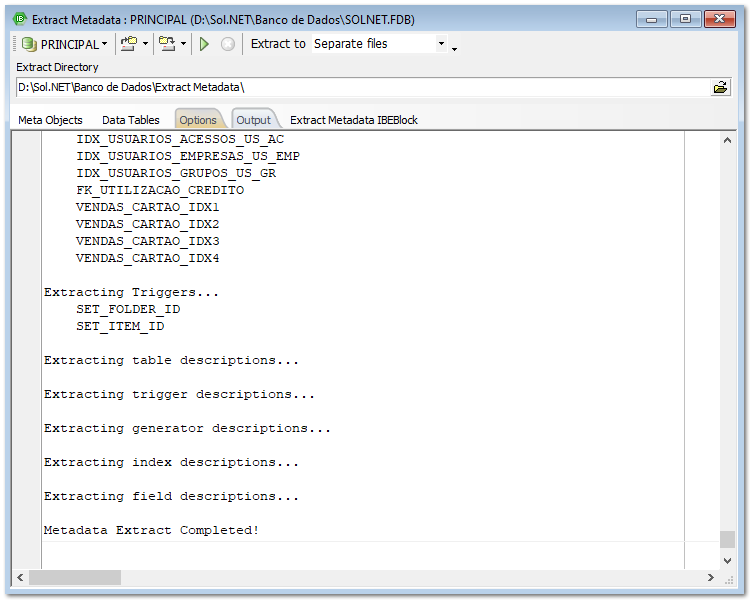Open the Extract to combo box
The image size is (753, 603).
click(380, 44)
